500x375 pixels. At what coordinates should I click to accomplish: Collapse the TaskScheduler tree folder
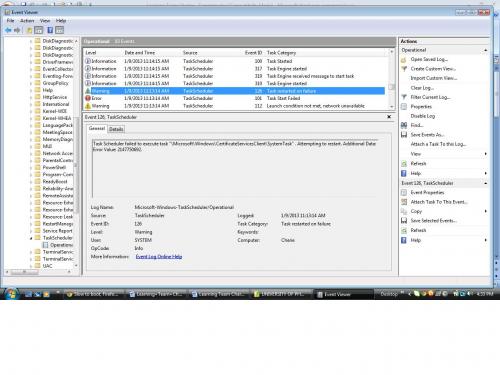pyautogui.click(x=31, y=238)
